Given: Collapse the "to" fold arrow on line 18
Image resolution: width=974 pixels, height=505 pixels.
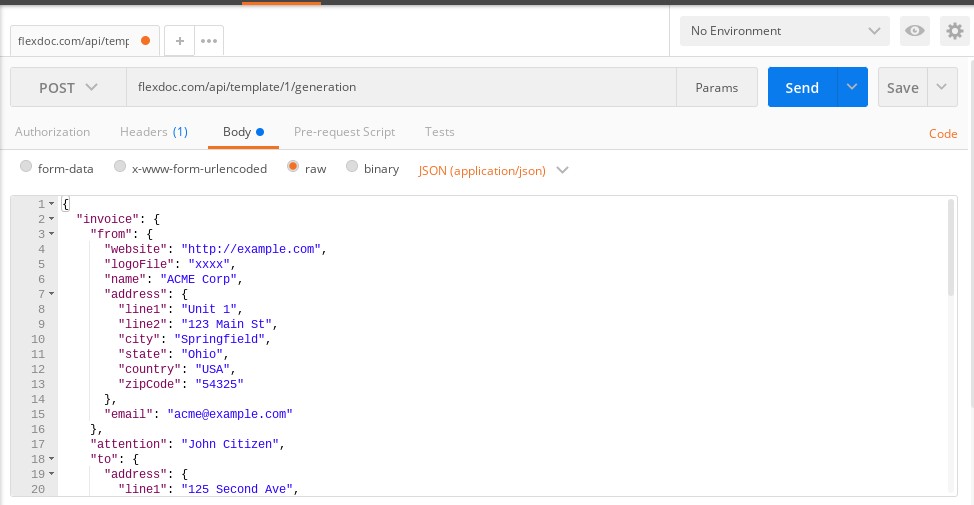Looking at the screenshot, I should 51,459.
